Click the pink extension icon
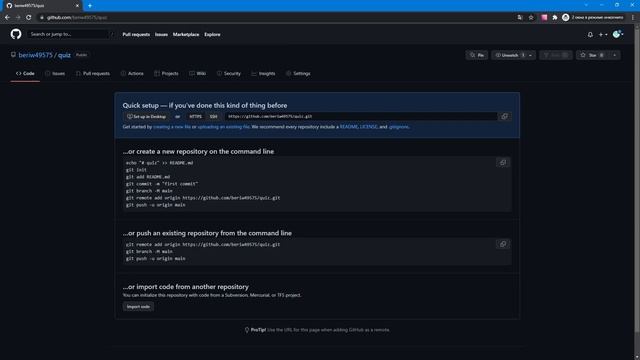The width and height of the screenshot is (640, 360). pyautogui.click(x=544, y=18)
